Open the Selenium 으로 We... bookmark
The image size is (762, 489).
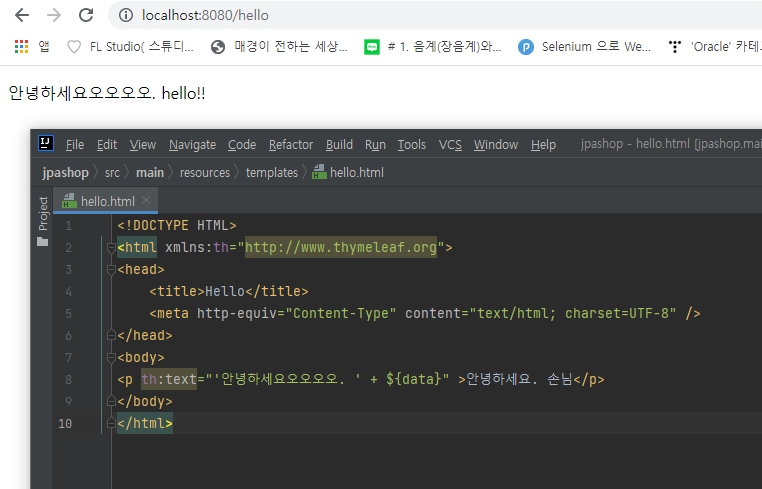coord(584,47)
